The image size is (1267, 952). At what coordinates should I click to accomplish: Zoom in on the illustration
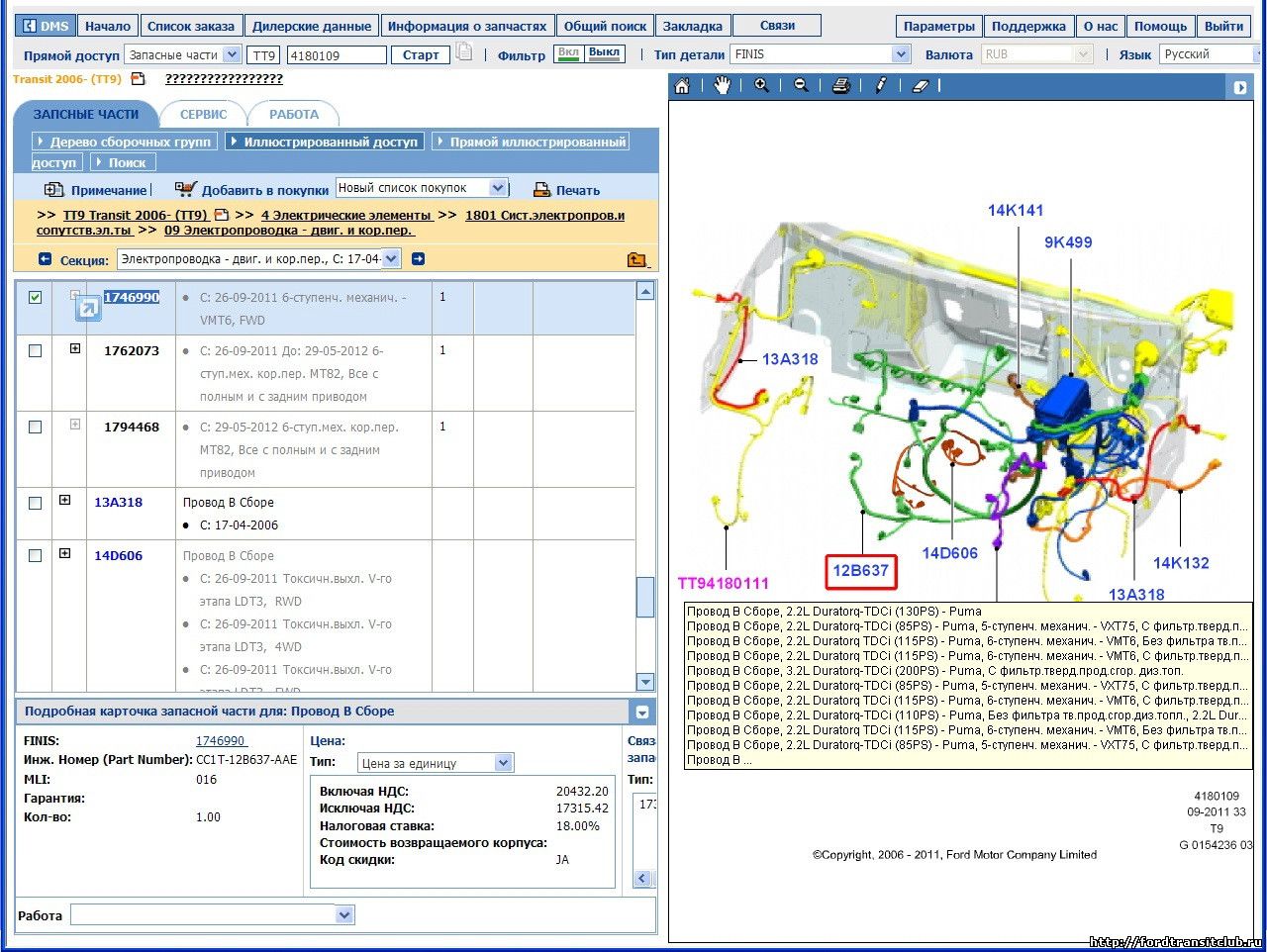point(761,86)
